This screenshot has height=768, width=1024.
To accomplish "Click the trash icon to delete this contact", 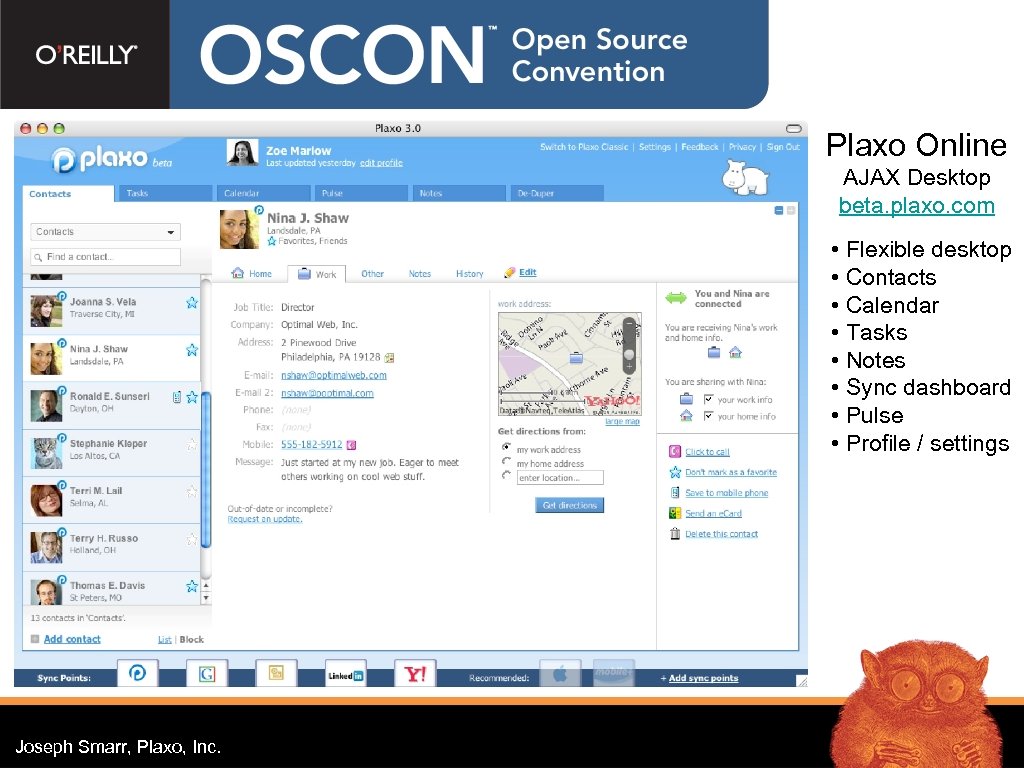I will click(674, 533).
